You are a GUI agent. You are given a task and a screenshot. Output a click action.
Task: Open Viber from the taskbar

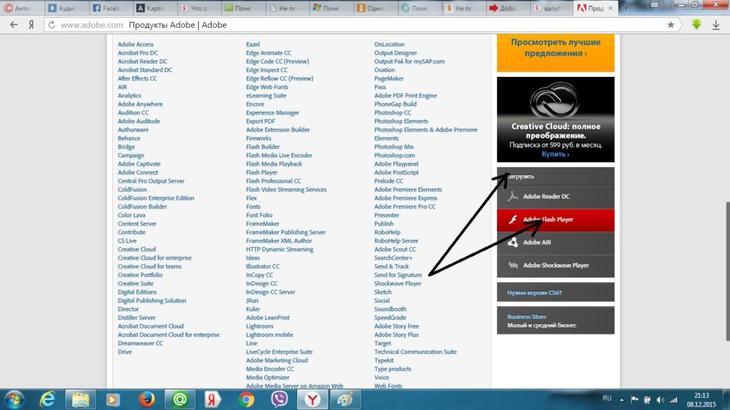click(x=280, y=398)
